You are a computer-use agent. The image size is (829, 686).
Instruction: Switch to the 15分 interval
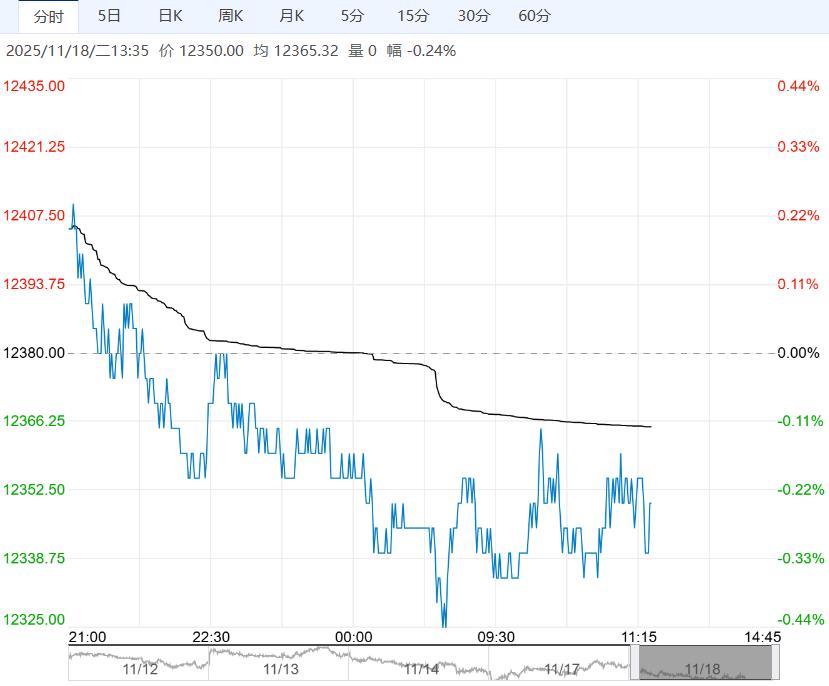coord(413,16)
